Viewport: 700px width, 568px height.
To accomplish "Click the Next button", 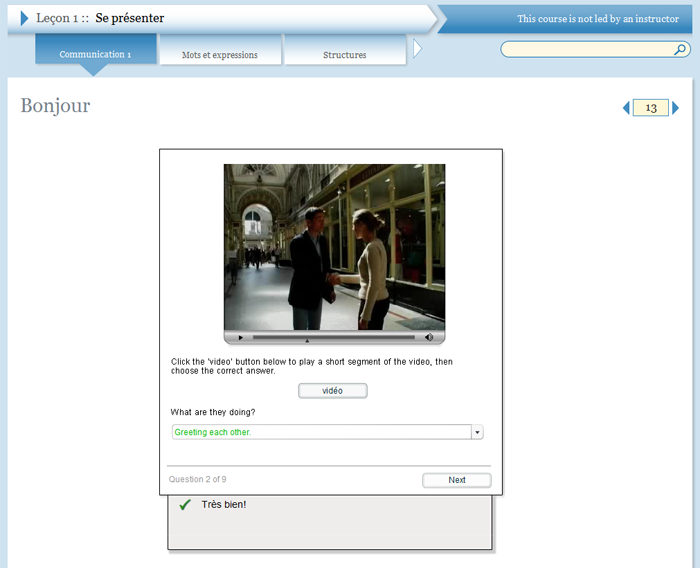I will point(457,480).
